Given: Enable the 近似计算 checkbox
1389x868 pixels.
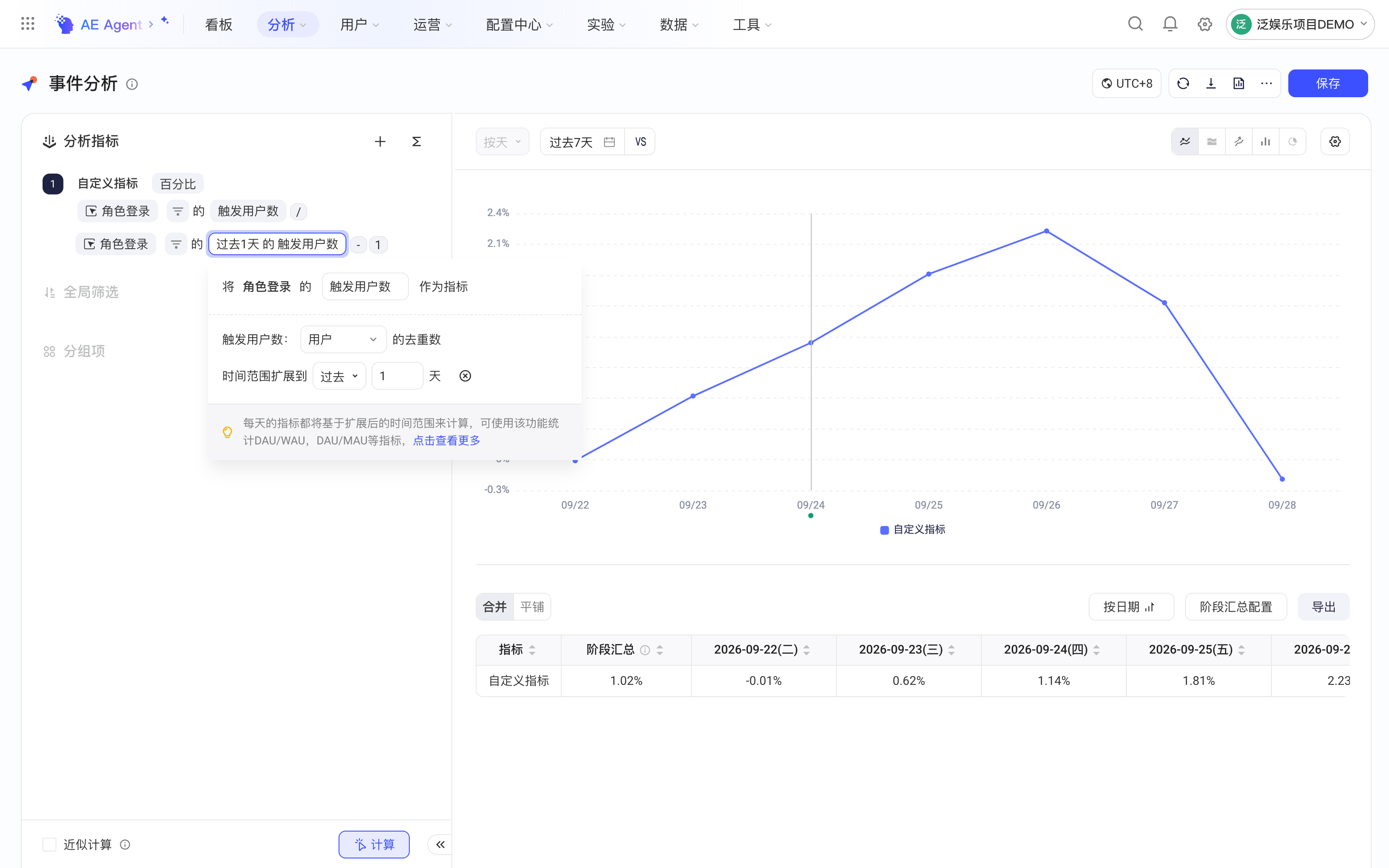Looking at the screenshot, I should pos(49,845).
